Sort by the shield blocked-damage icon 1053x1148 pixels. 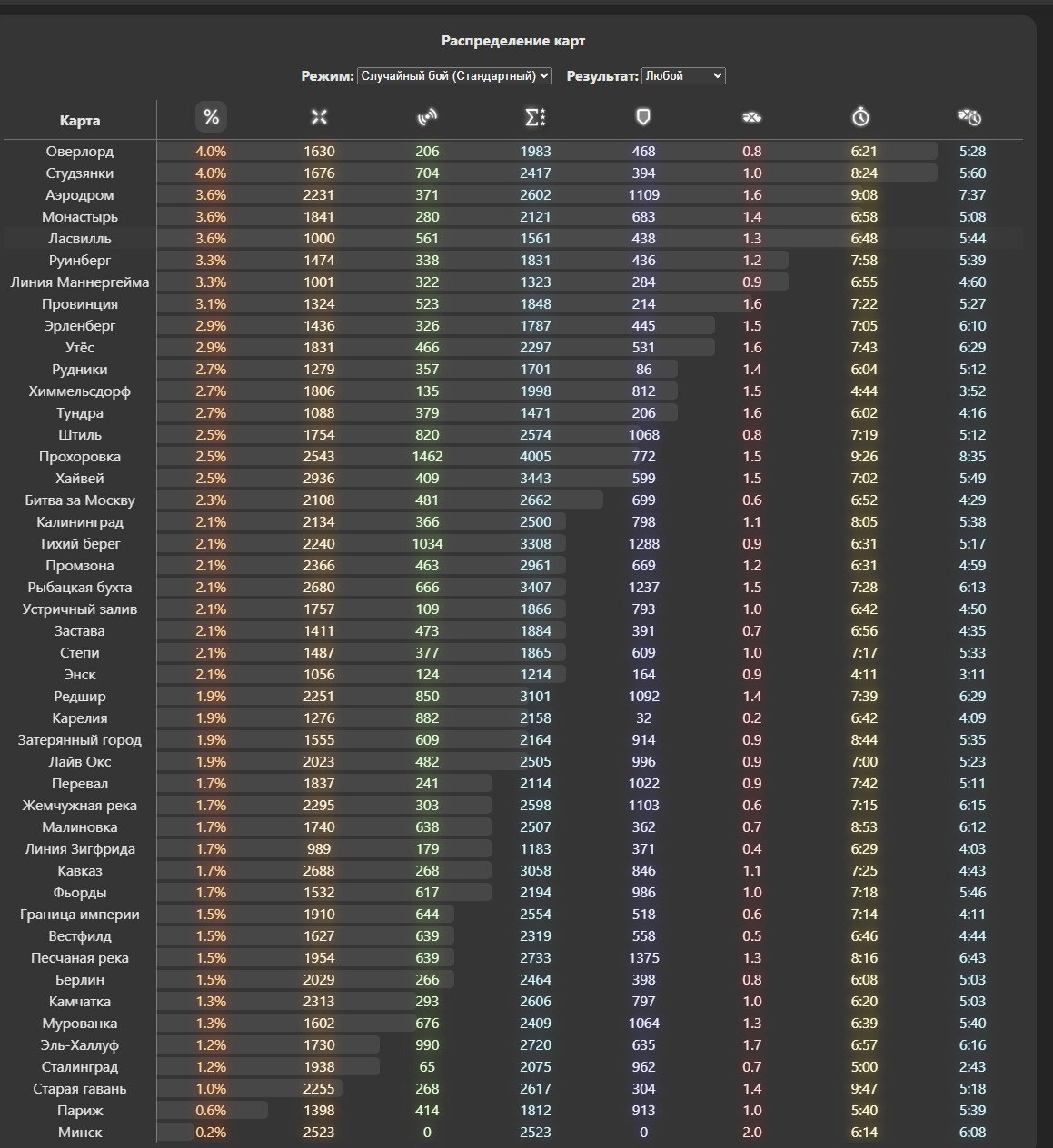tap(643, 116)
